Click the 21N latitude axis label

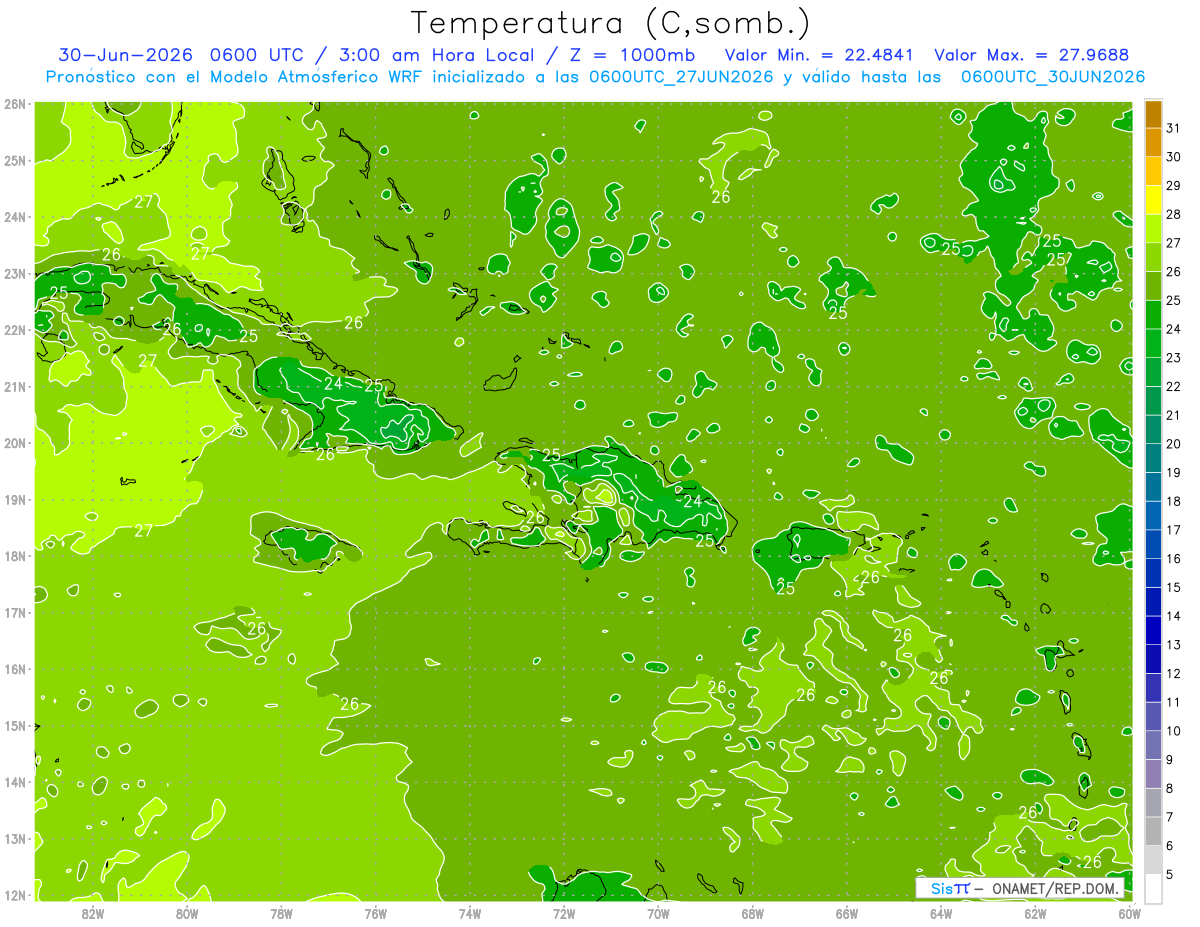15,387
